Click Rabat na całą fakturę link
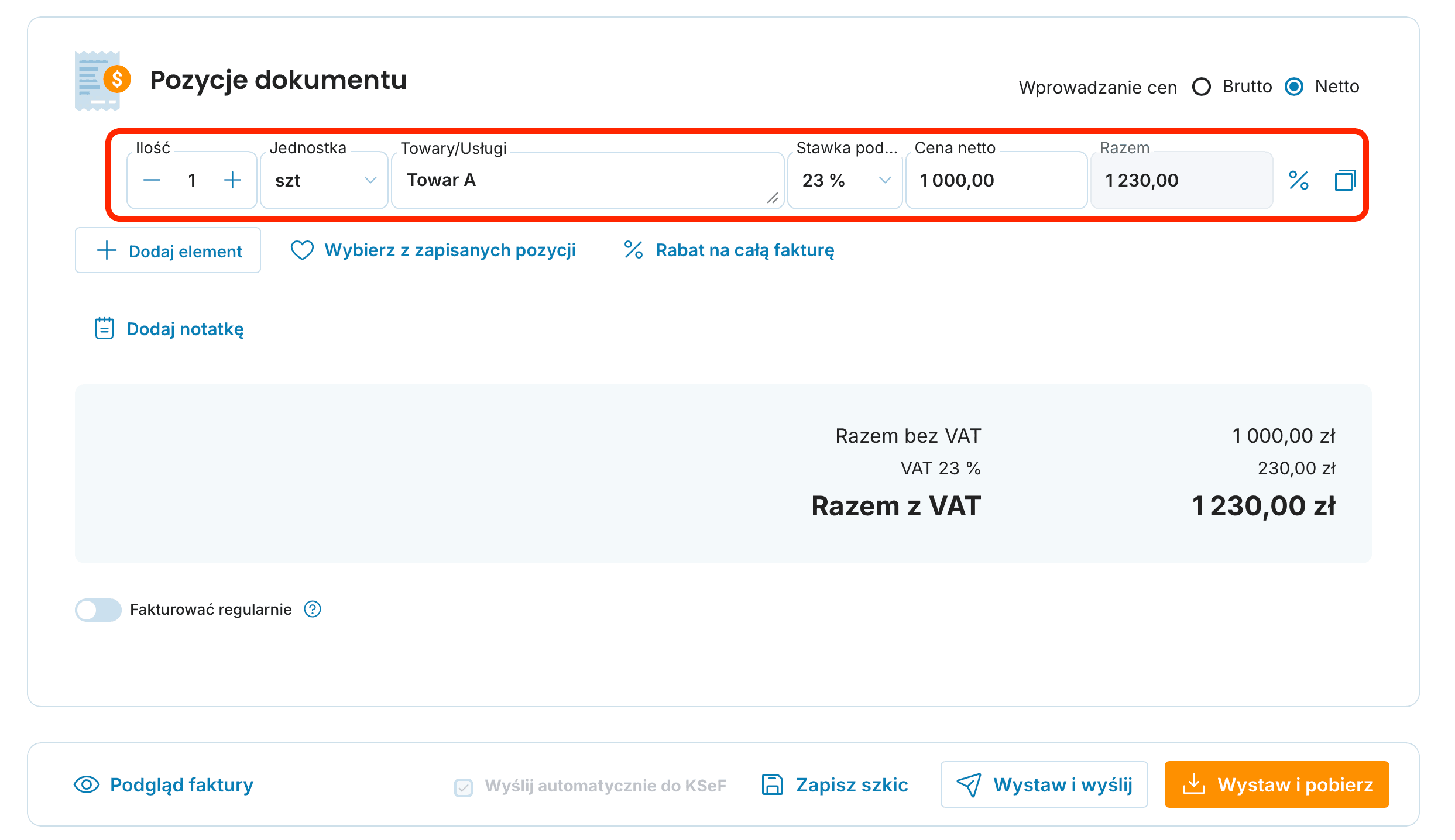This screenshot has width=1455, height=840. (x=729, y=250)
